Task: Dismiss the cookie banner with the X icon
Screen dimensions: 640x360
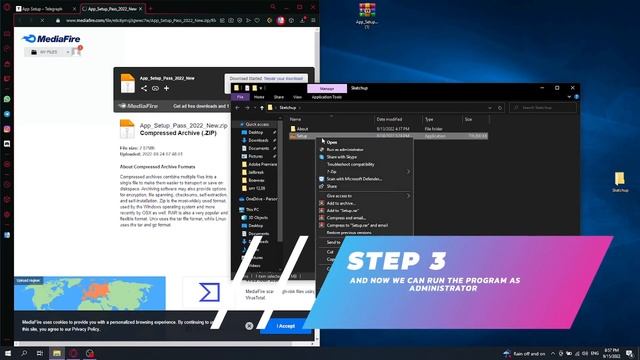Action: pyautogui.click(x=249, y=326)
